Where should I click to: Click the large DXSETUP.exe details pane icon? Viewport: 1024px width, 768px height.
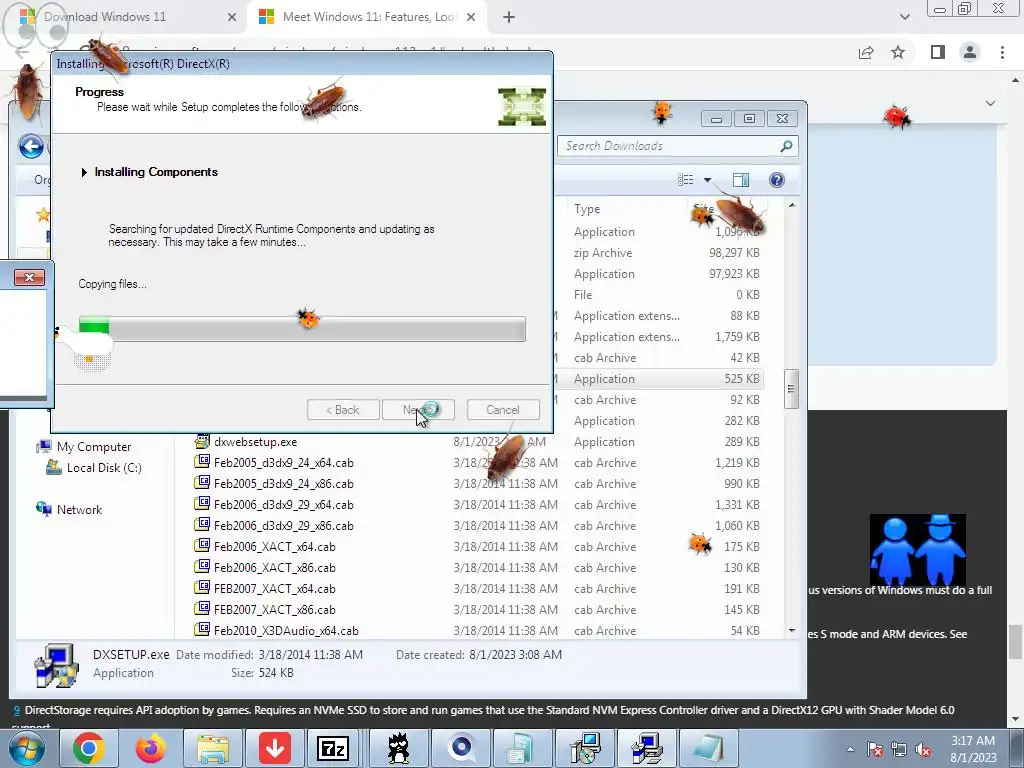coord(57,665)
